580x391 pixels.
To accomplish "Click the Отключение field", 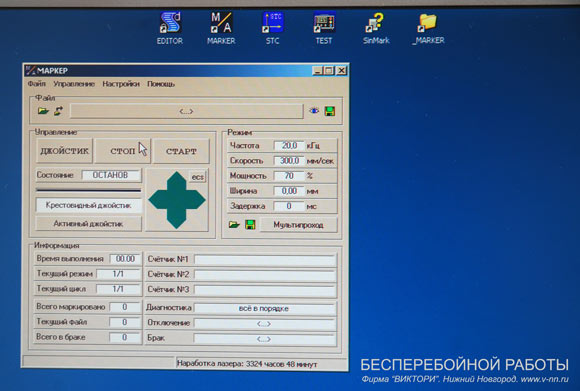I will tap(265, 324).
